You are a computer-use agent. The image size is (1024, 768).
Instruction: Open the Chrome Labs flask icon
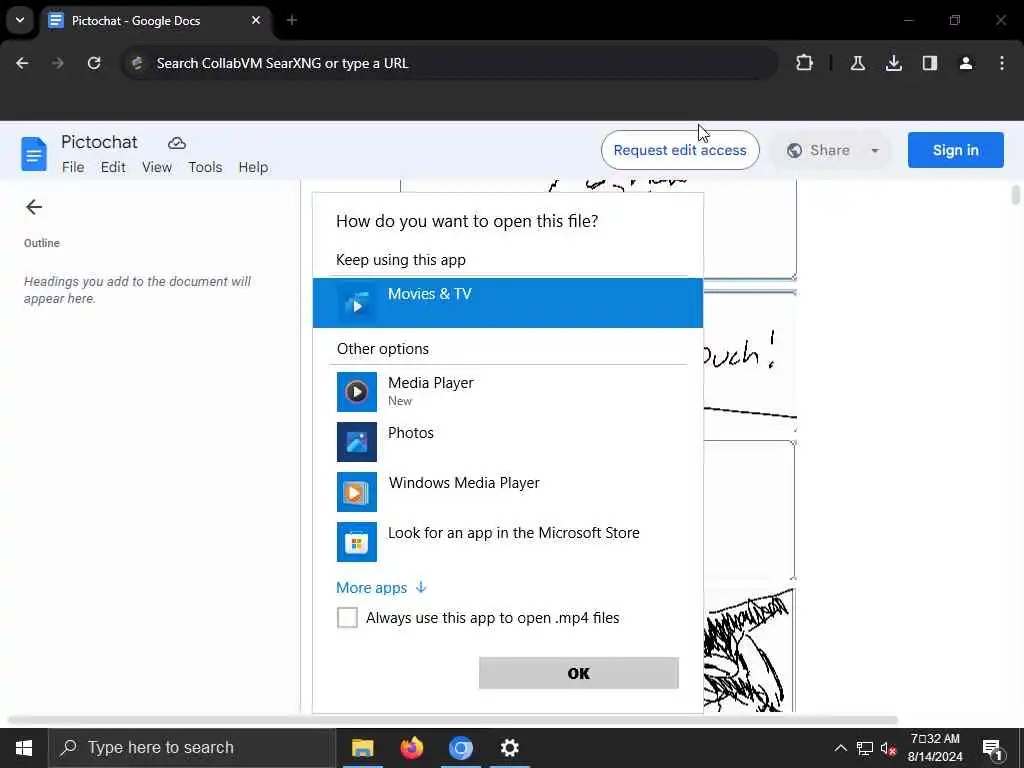[857, 63]
